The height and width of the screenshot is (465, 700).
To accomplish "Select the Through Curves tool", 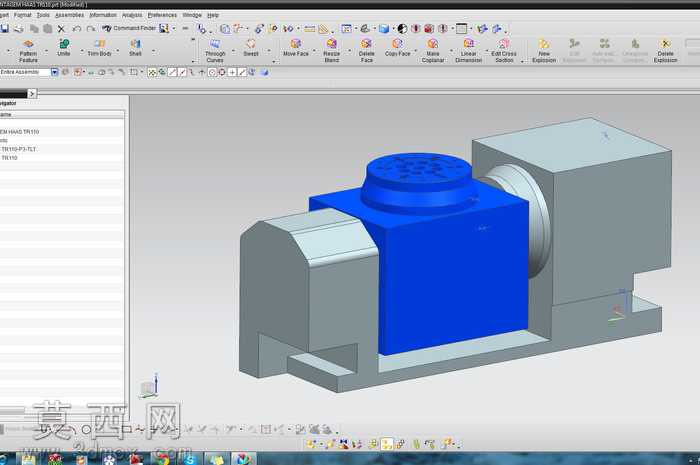I will coord(215,51).
